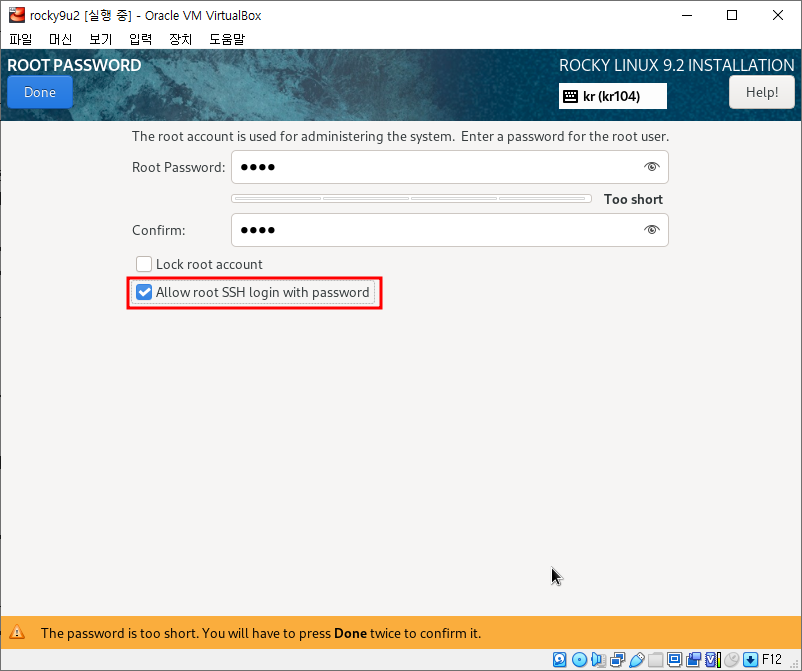Click the mouse integration status icon
This screenshot has width=802, height=671.
pyautogui.click(x=732, y=660)
